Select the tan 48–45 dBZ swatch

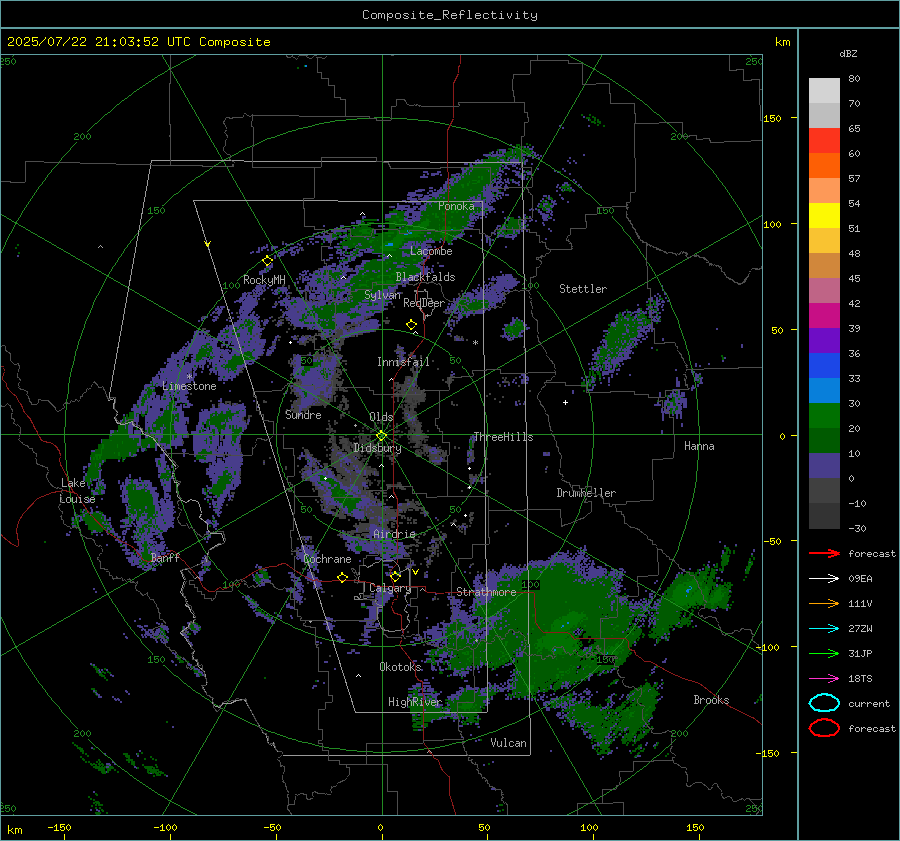pyautogui.click(x=824, y=266)
